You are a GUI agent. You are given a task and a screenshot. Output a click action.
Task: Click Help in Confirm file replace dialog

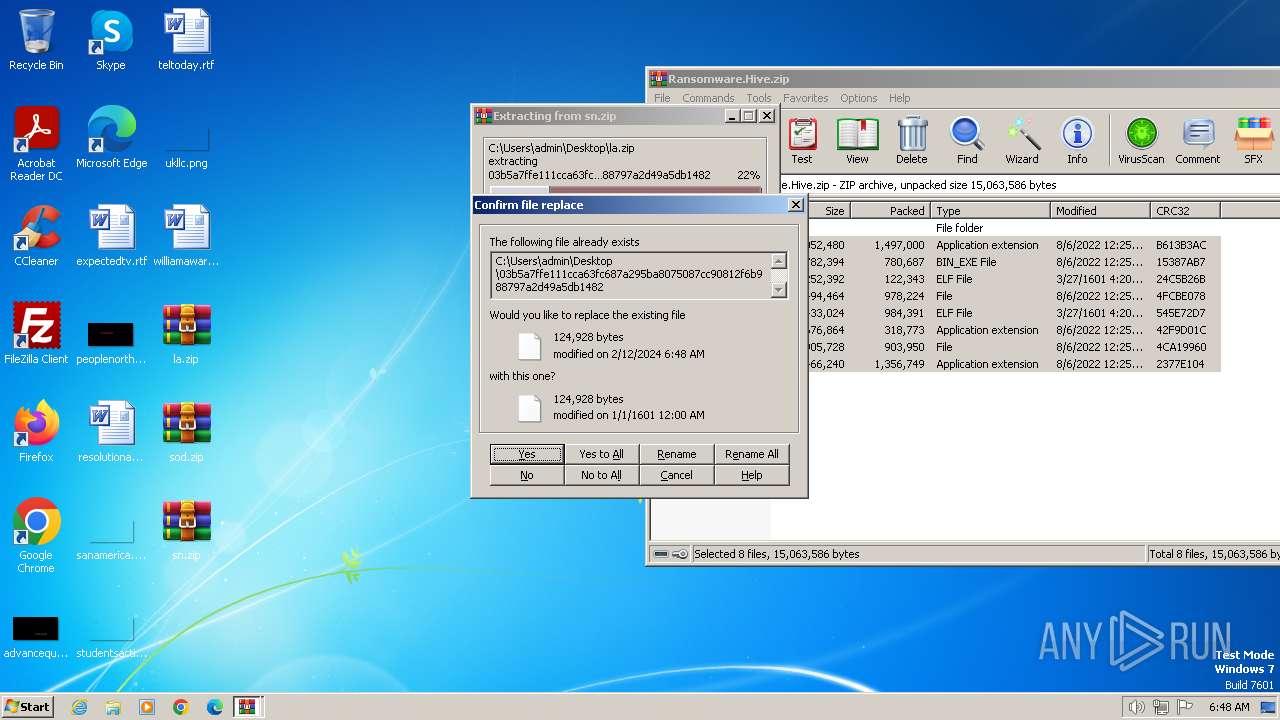coord(751,475)
